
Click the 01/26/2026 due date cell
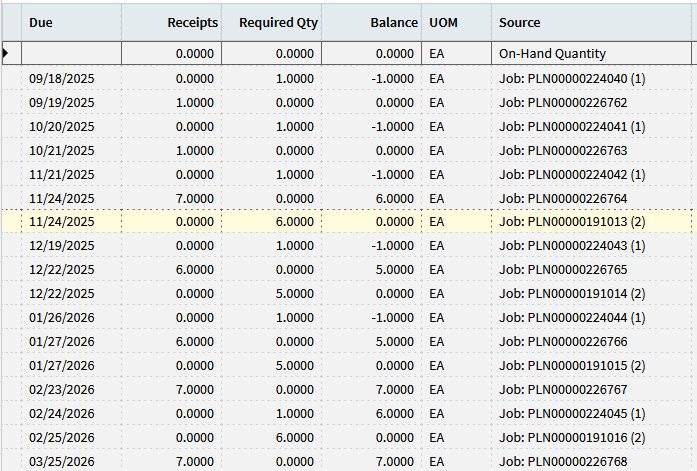tap(71, 318)
